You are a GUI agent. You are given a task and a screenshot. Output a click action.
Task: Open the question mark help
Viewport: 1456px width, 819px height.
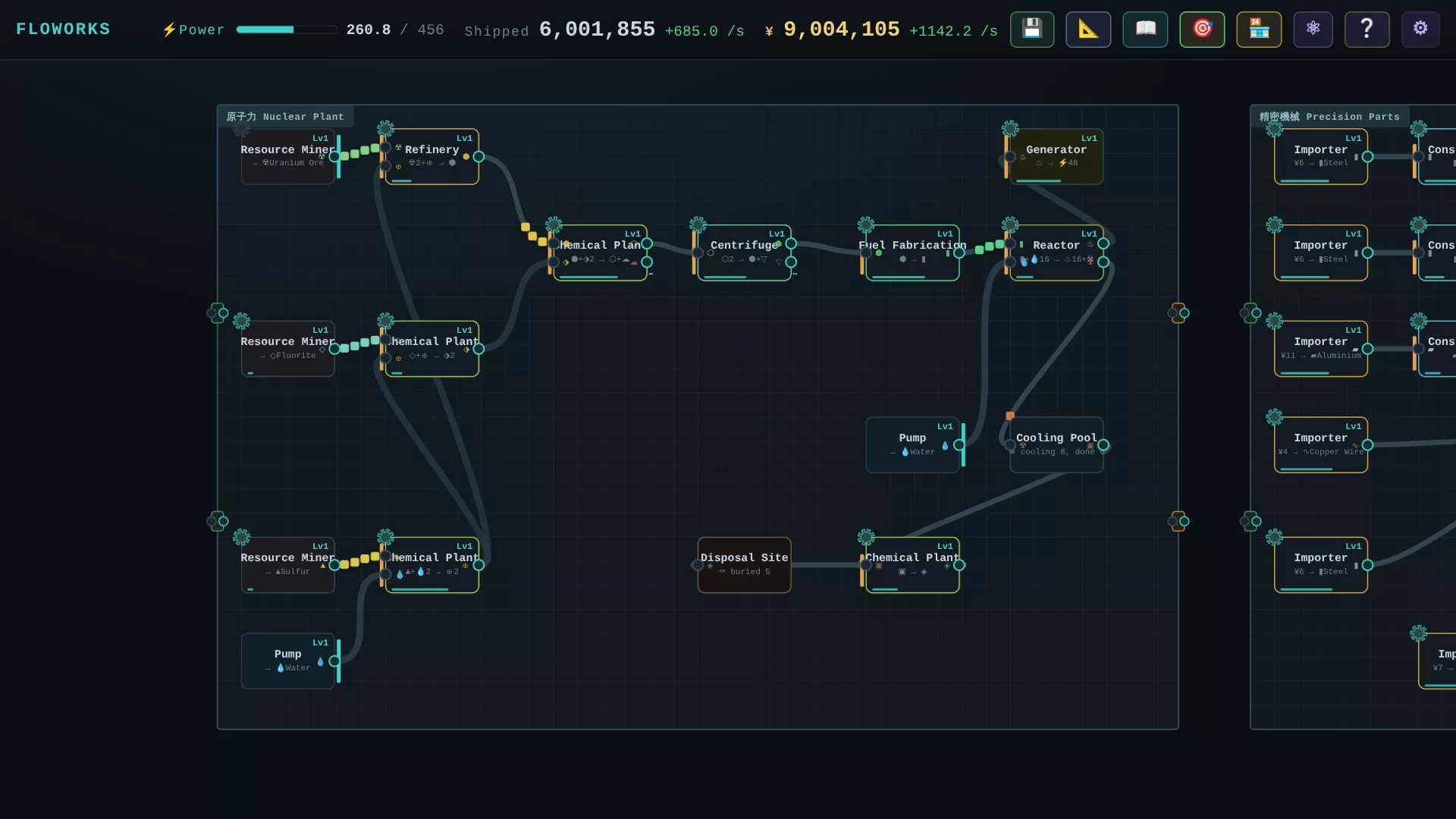tap(1367, 30)
